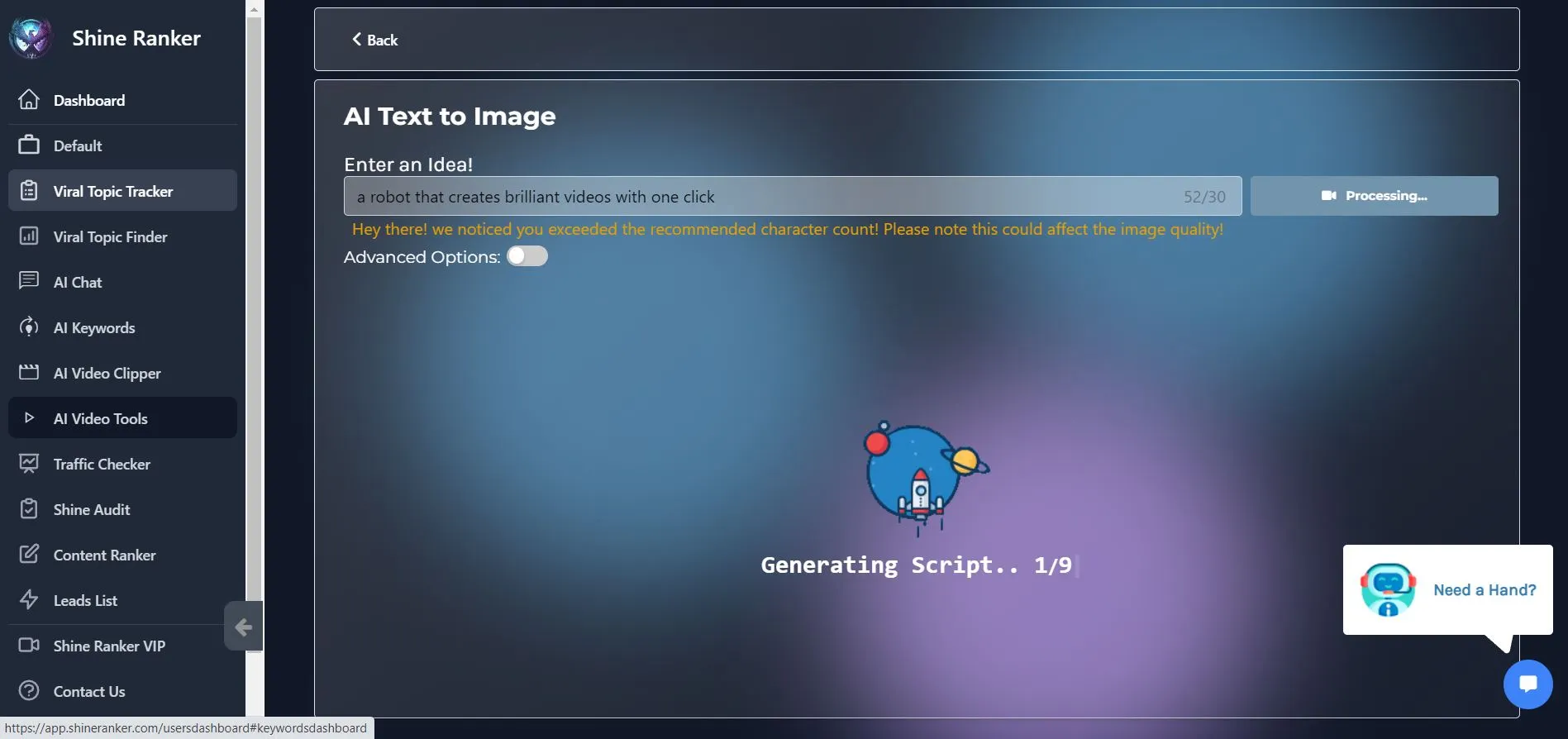Click the AI Keywords icon

click(29, 327)
